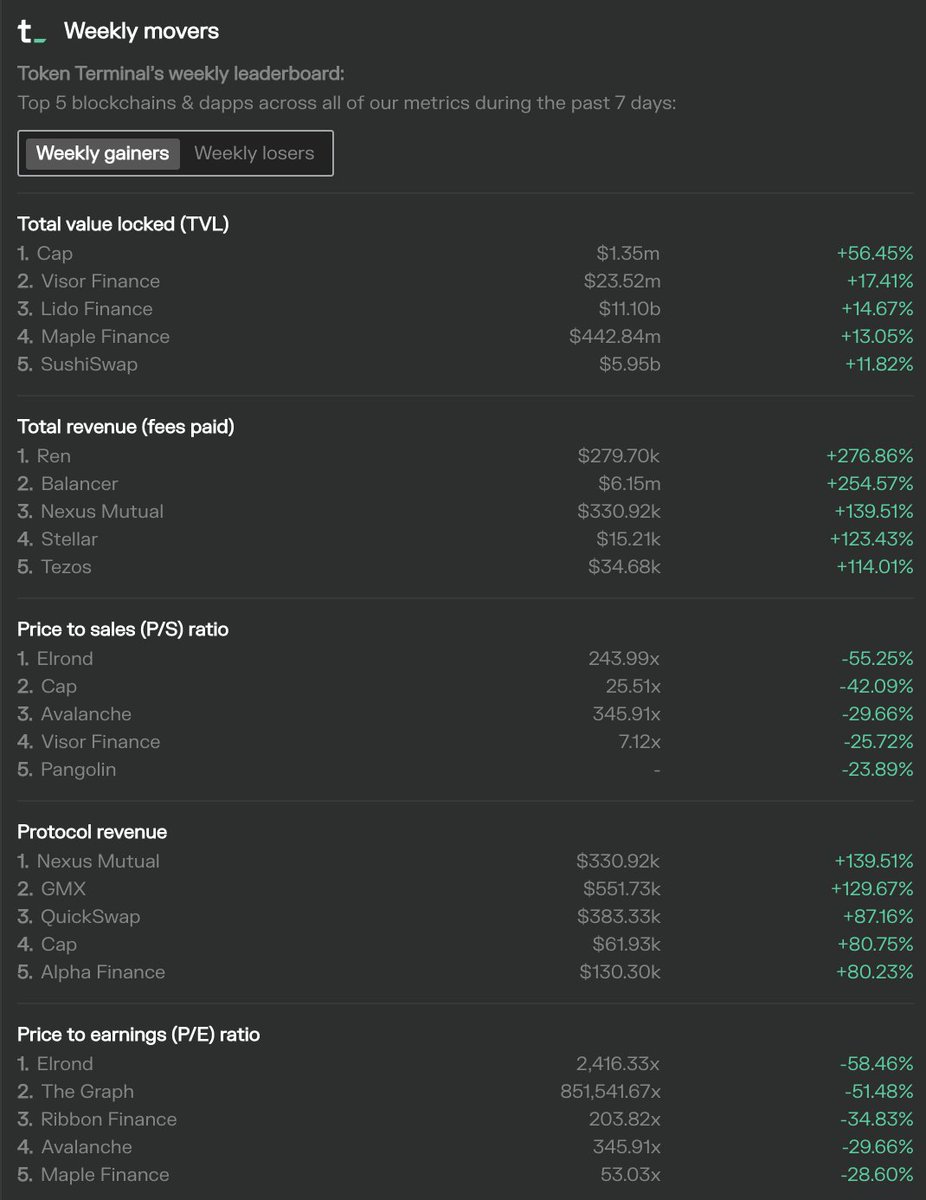Switch to the Weekly losers tab
This screenshot has height=1200, width=926.
(x=254, y=154)
